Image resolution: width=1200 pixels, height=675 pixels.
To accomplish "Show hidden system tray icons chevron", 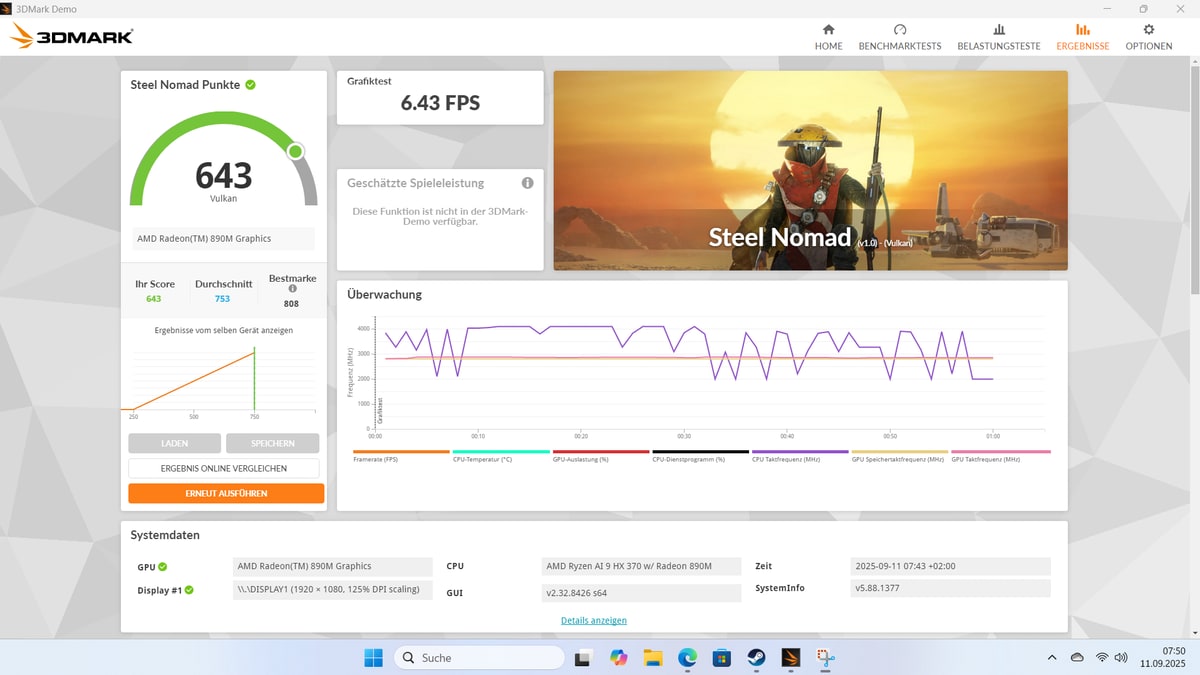I will click(x=1051, y=658).
